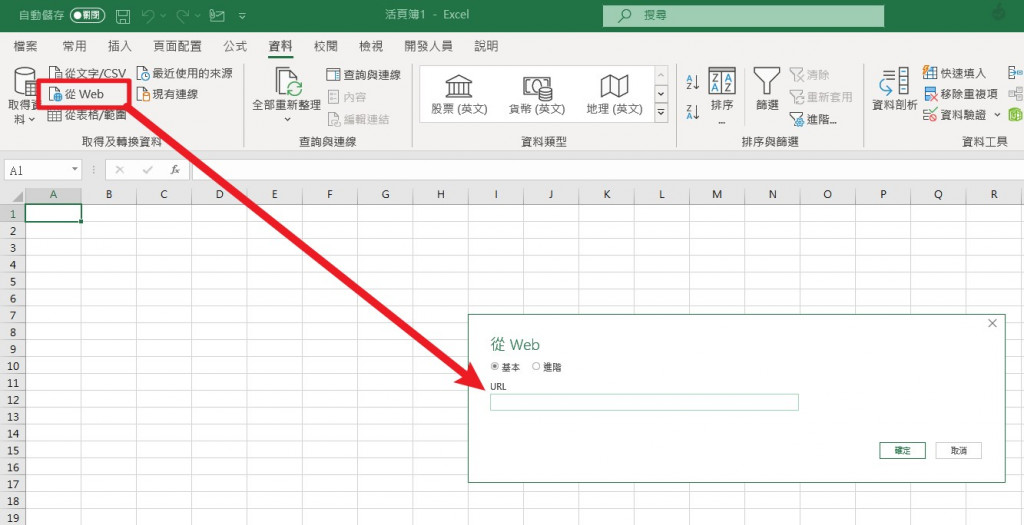
Task: Select column H header
Action: click(x=441, y=195)
